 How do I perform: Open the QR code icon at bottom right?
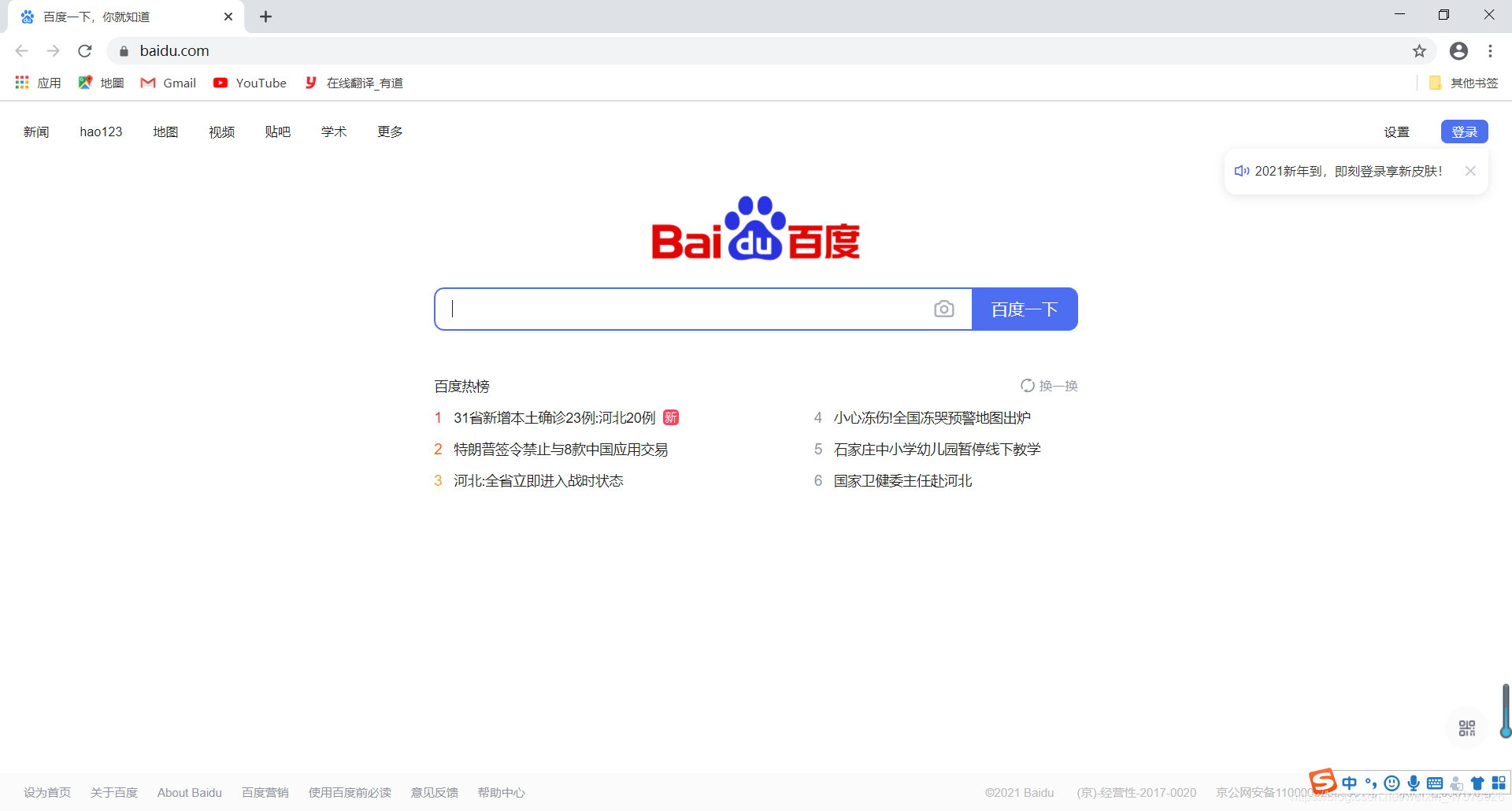[x=1466, y=728]
